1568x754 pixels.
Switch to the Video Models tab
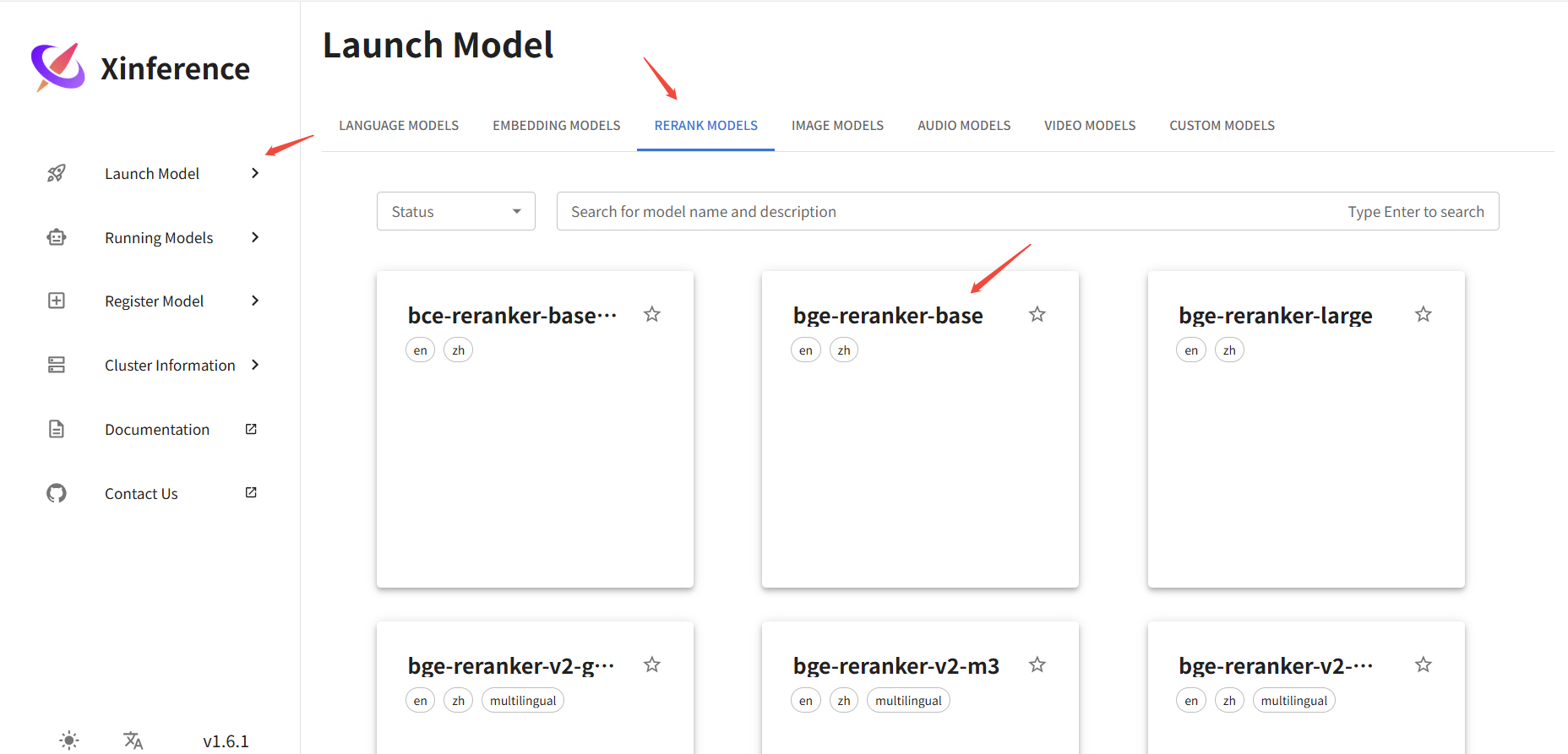(x=1090, y=125)
